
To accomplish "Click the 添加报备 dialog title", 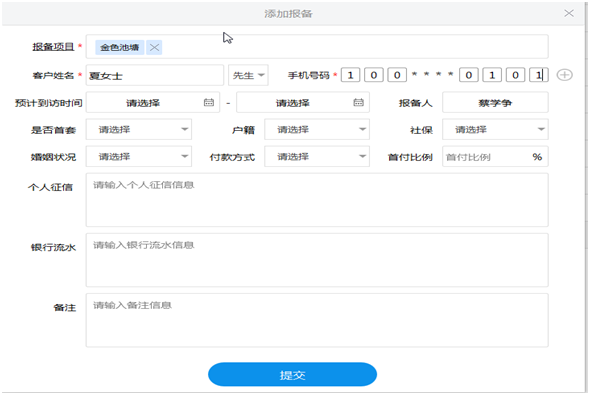I will (288, 14).
